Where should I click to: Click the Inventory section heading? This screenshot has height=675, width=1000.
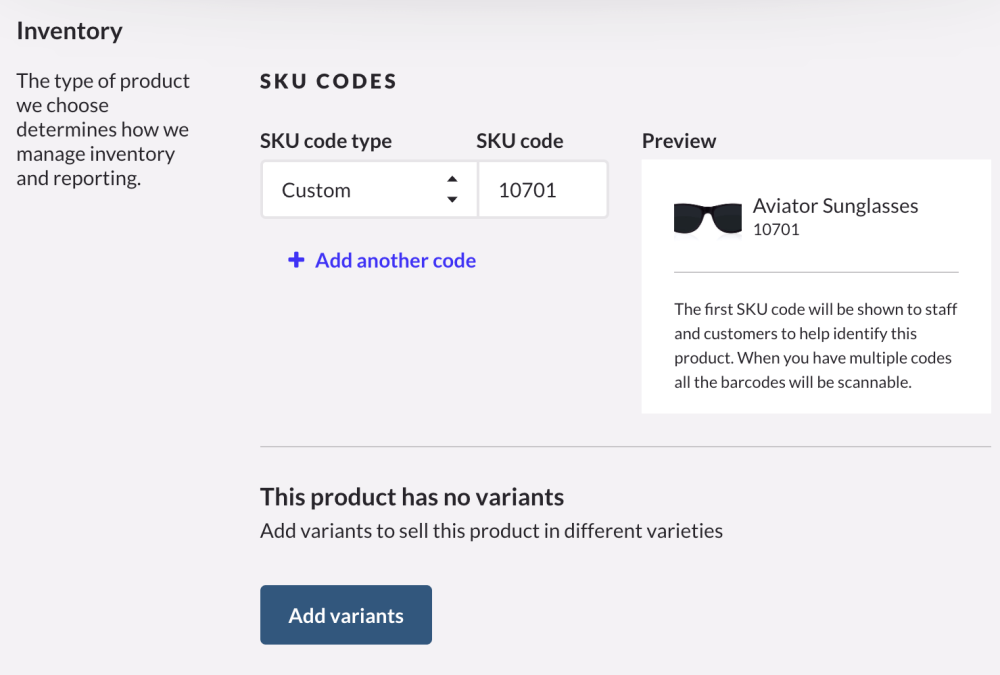[x=69, y=31]
